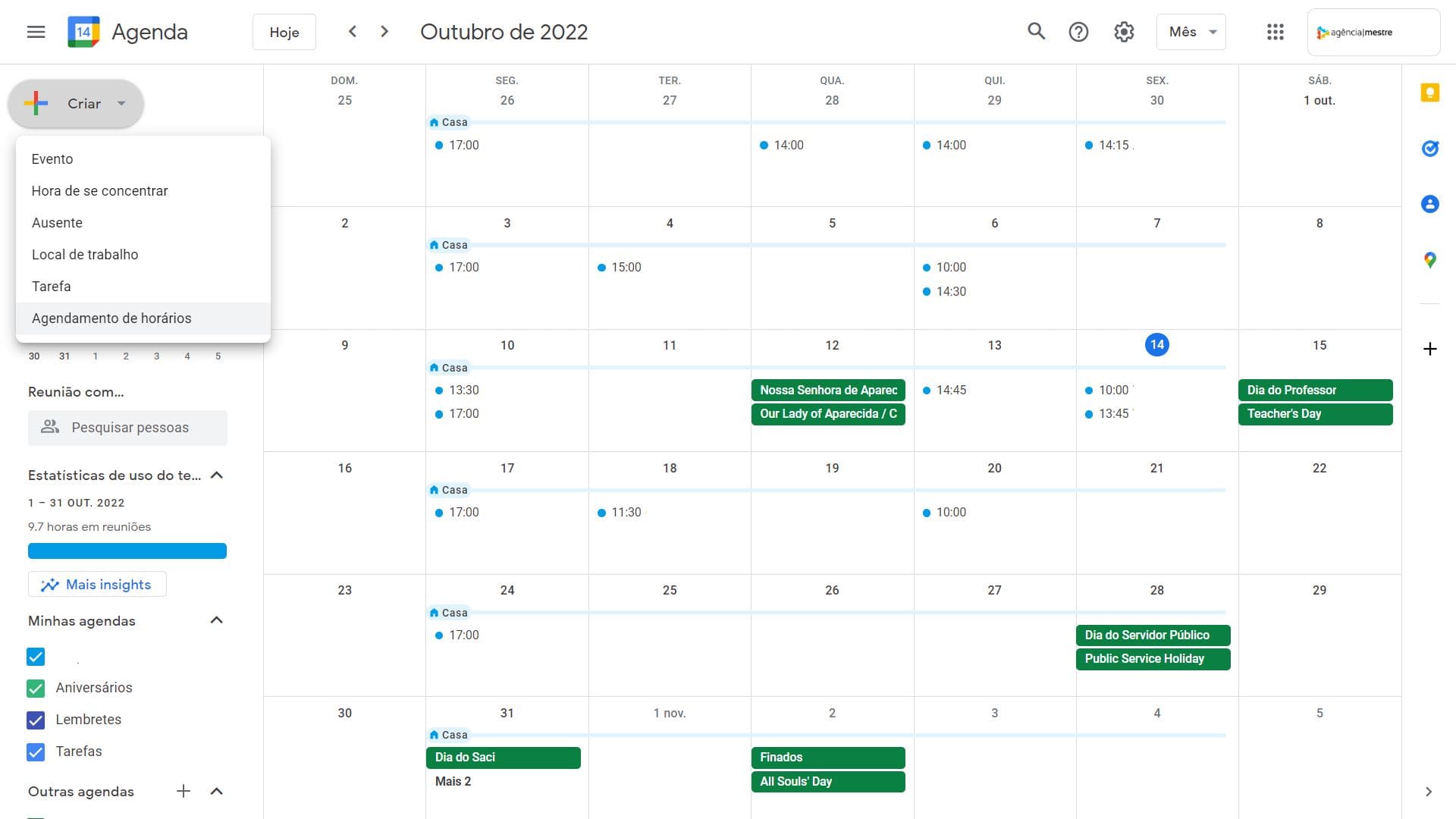
Task: Uncheck the Lembretes calendar checkbox
Action: 36,720
